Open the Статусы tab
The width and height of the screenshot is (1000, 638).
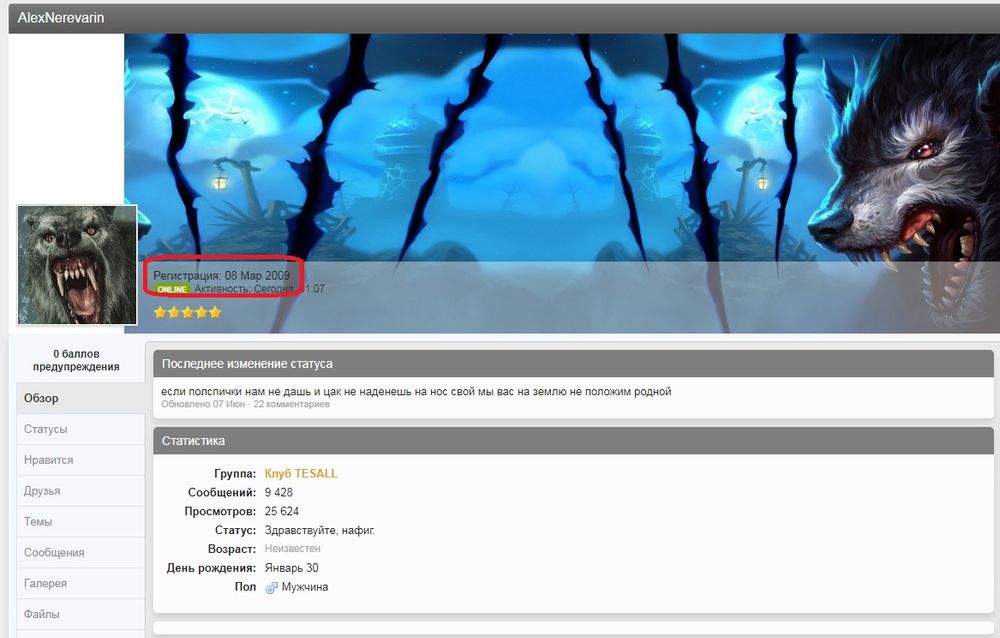tap(80, 429)
